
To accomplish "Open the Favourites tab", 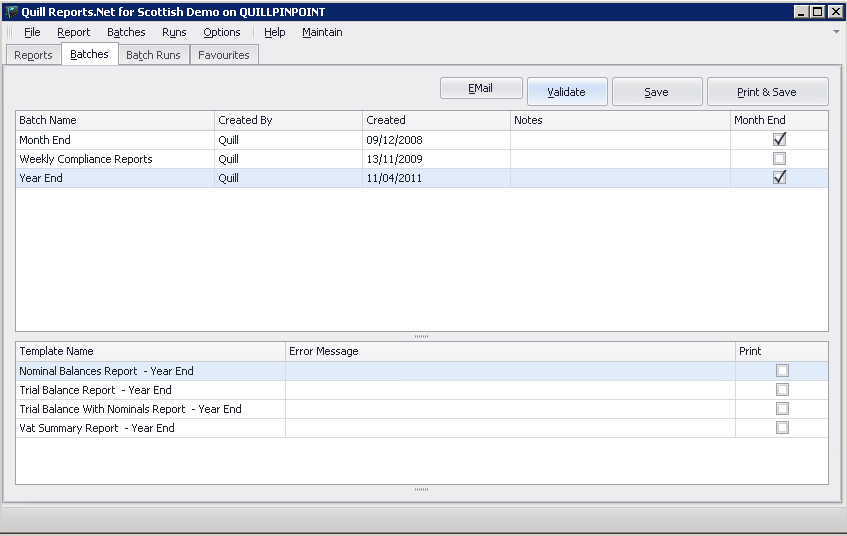I will tap(224, 55).
